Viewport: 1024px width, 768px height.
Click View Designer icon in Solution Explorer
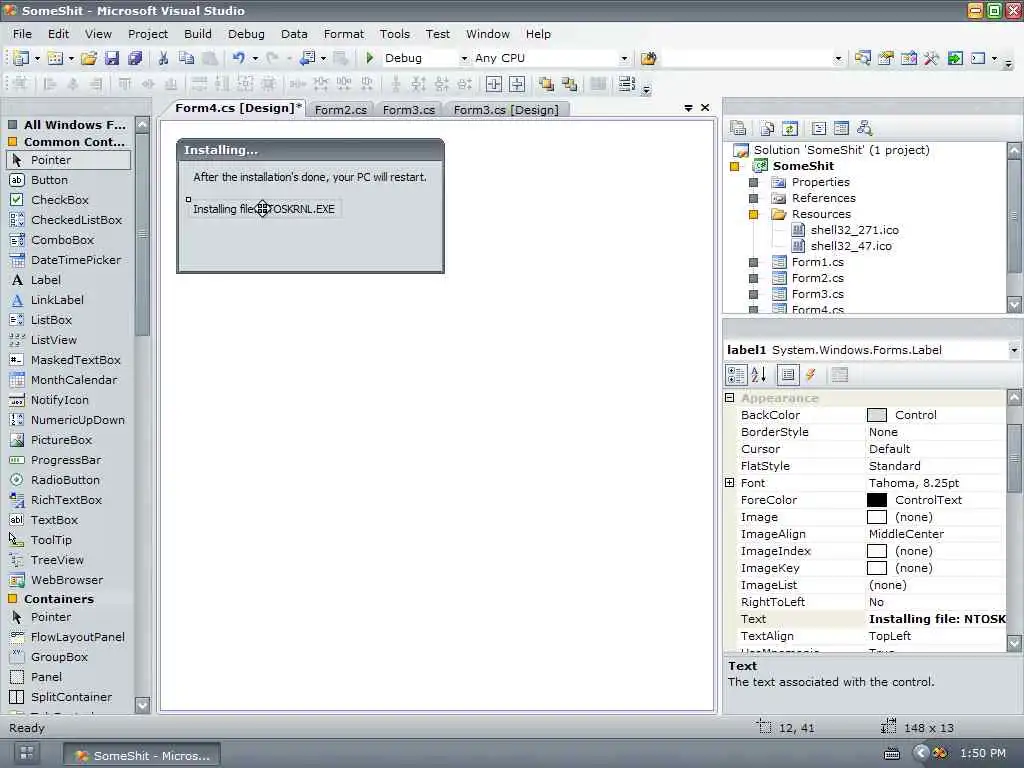pos(842,128)
